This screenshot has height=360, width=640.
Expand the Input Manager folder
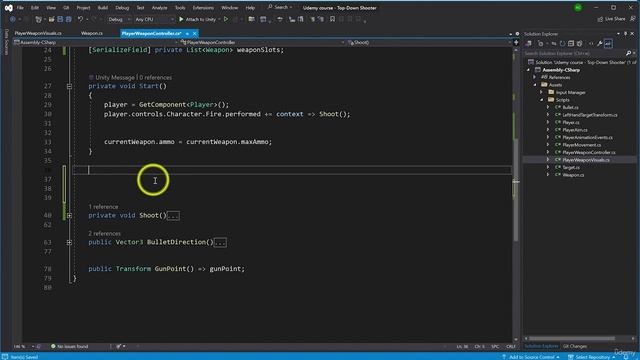(542, 93)
